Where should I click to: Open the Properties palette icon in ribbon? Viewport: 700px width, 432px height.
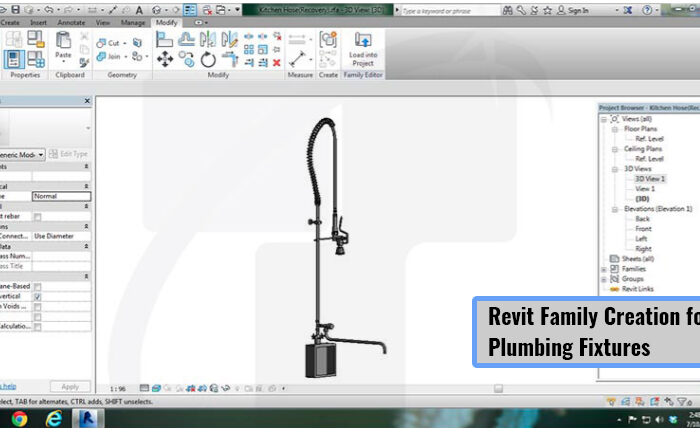point(14,59)
